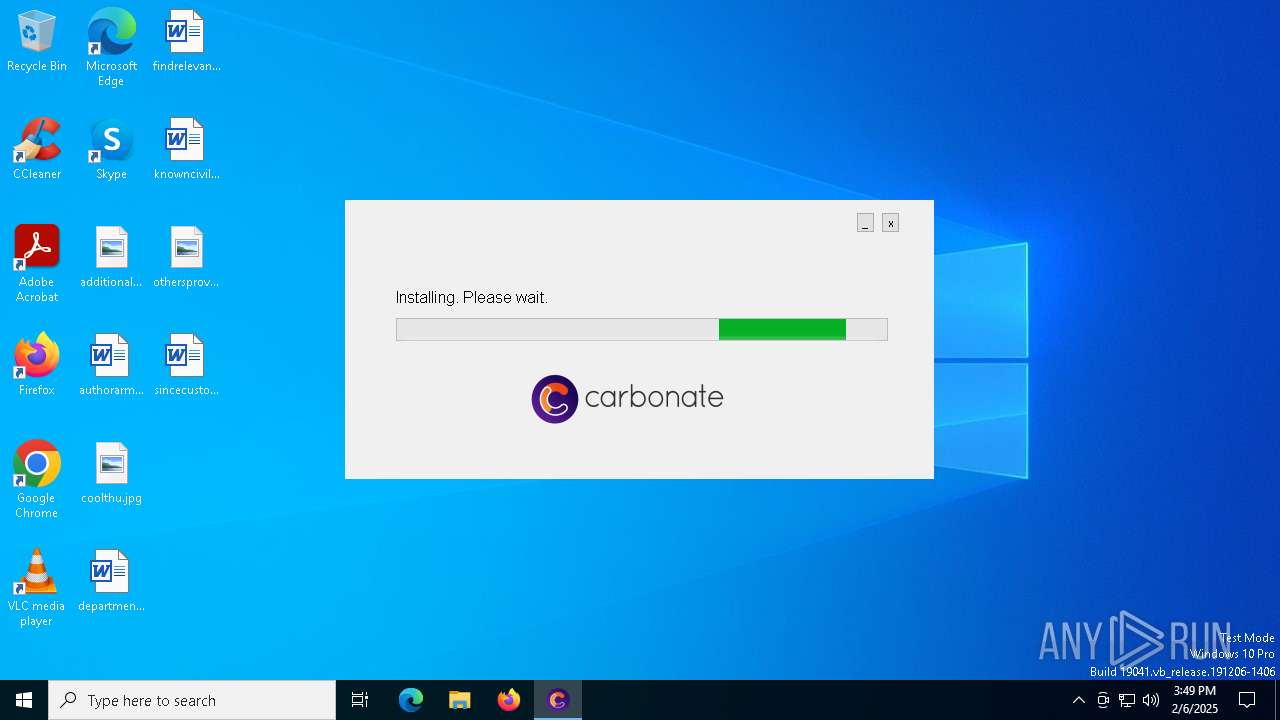Open the clock and calendar flyout
The width and height of the screenshot is (1280, 720).
[x=1195, y=700]
